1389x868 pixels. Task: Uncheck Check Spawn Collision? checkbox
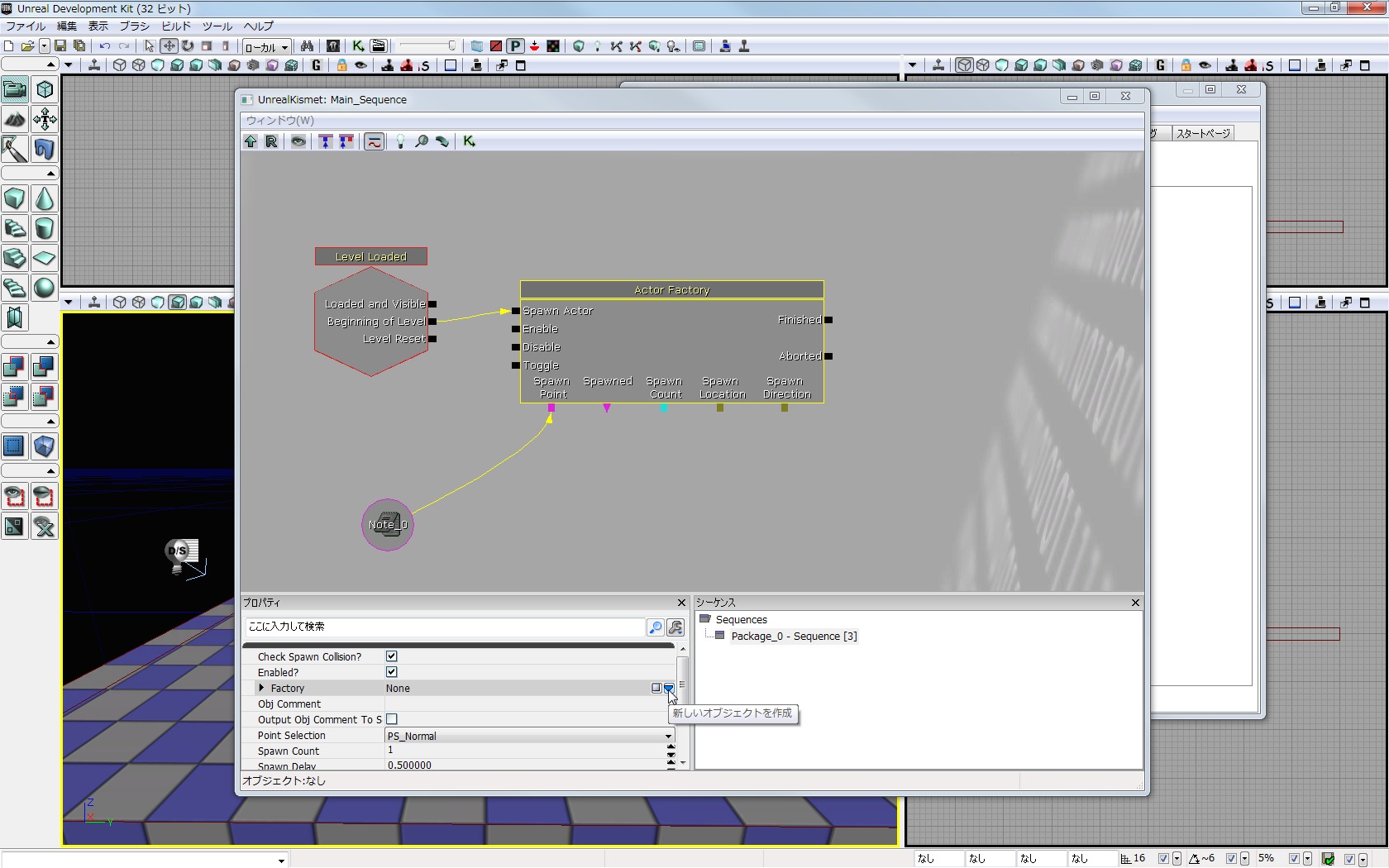point(392,656)
